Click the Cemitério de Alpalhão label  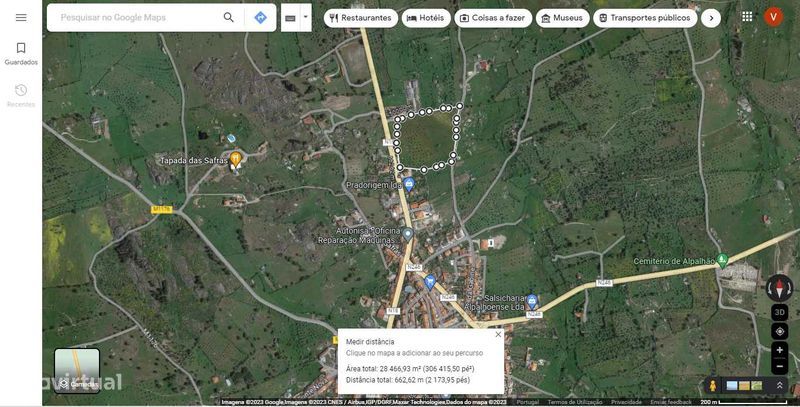674,261
